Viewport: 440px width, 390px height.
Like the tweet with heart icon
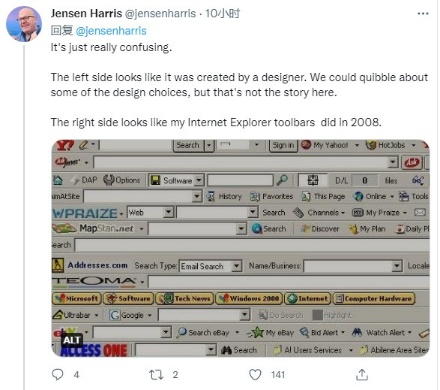255,375
